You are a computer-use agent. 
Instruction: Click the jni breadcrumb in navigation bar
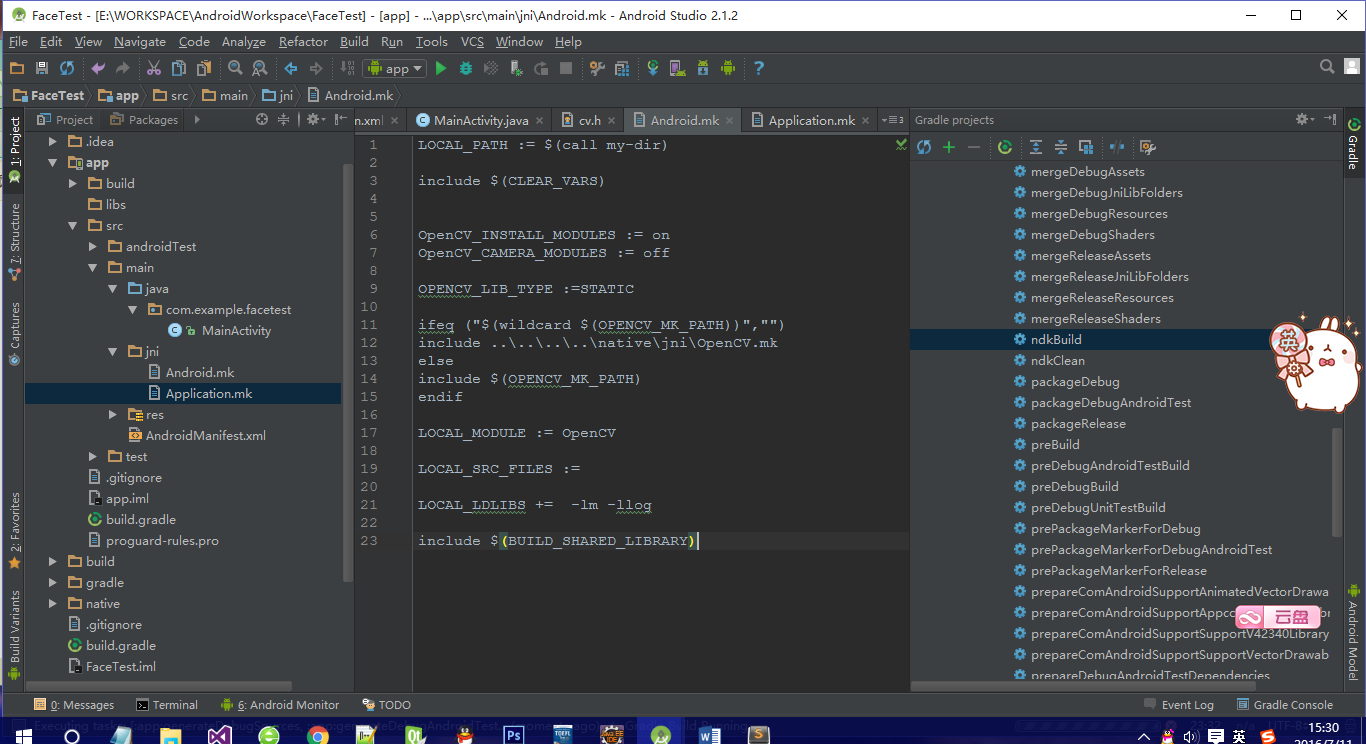[x=278, y=95]
